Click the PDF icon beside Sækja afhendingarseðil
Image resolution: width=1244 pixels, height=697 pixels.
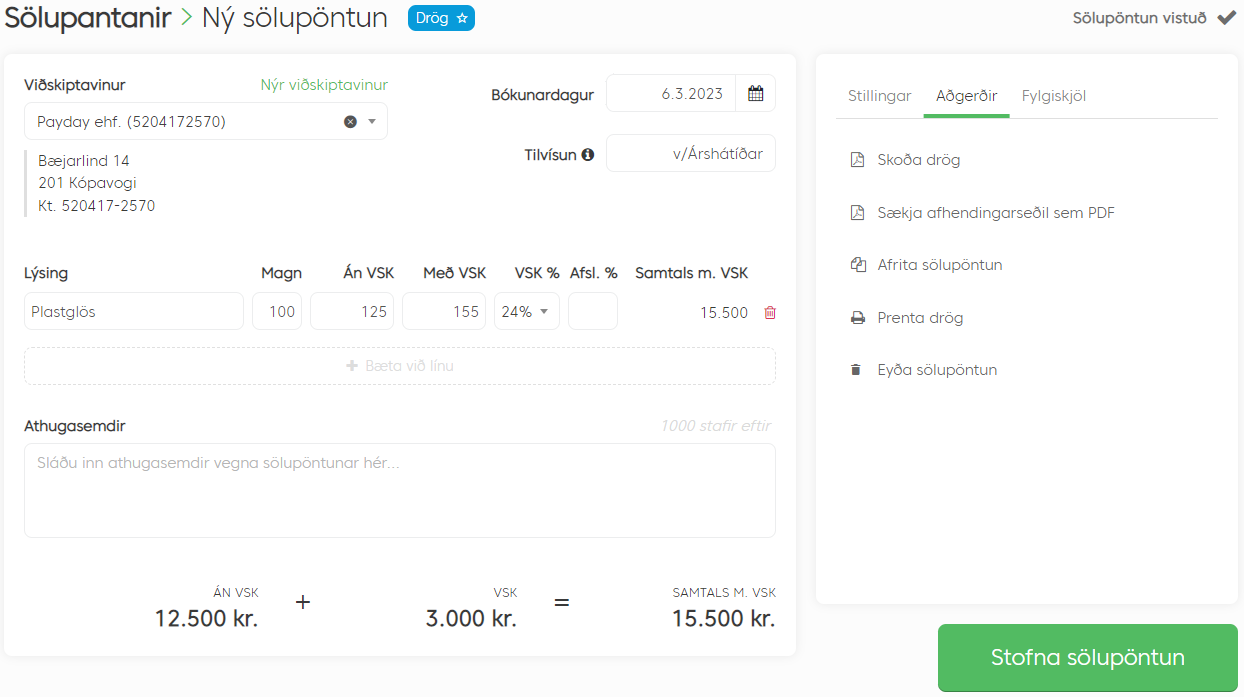click(857, 213)
